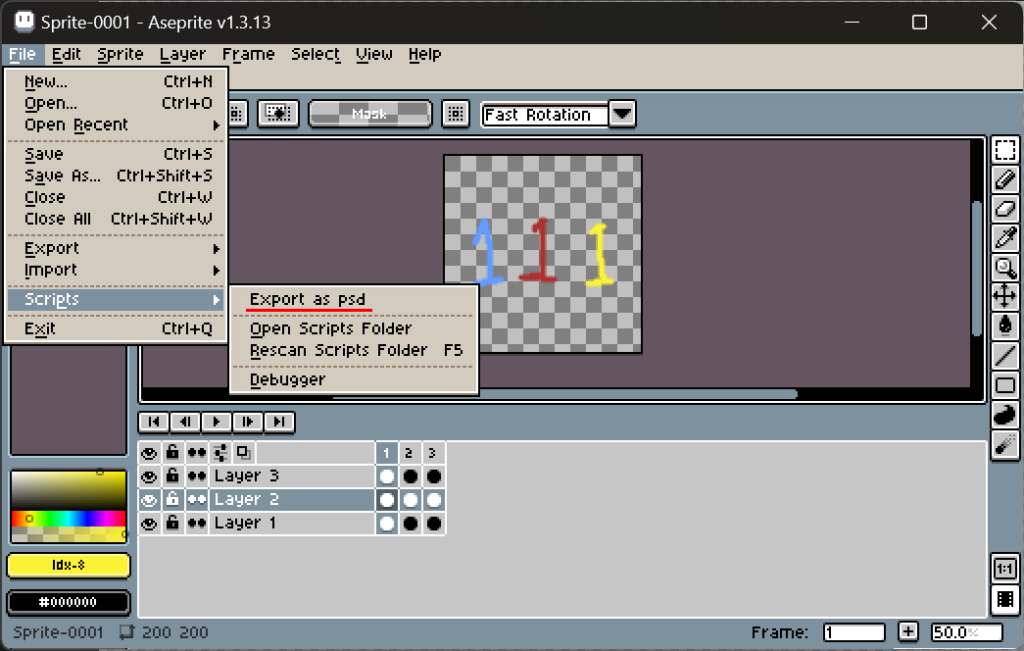
Task: Select the Rectangular Marquee tool
Action: tap(1005, 150)
